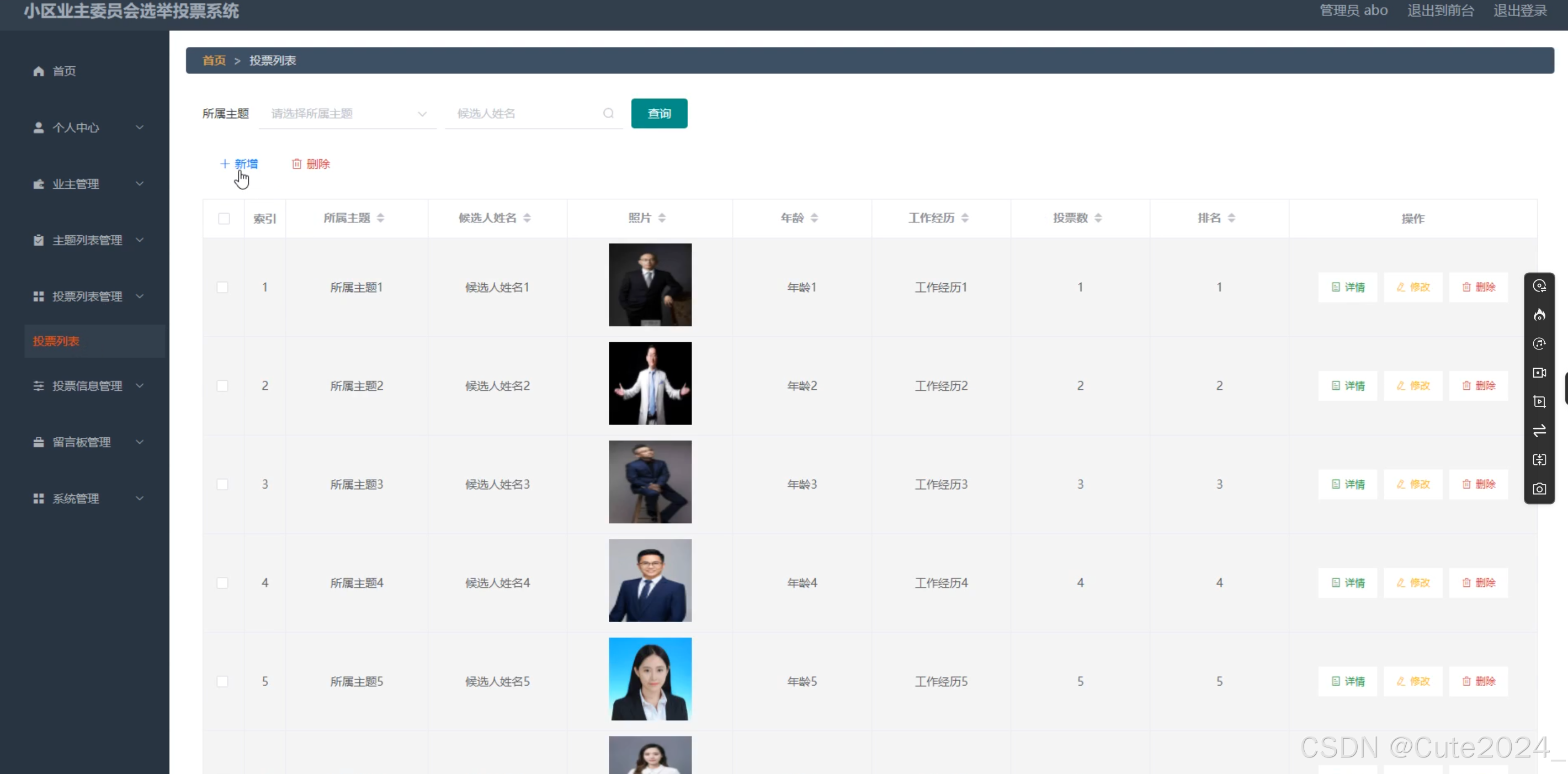The width and height of the screenshot is (1568, 774).
Task: Expand the 留言板管理 chevron
Action: (140, 442)
